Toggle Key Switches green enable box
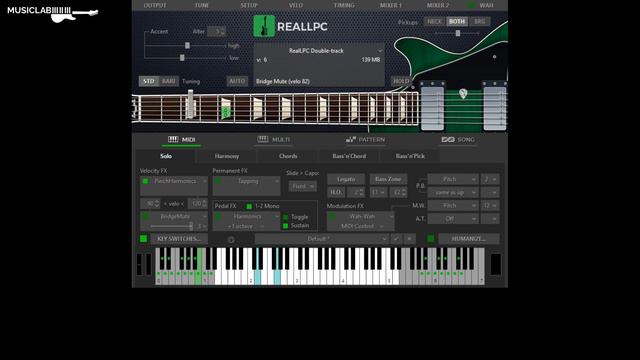This screenshot has height=360, width=640. point(143,239)
